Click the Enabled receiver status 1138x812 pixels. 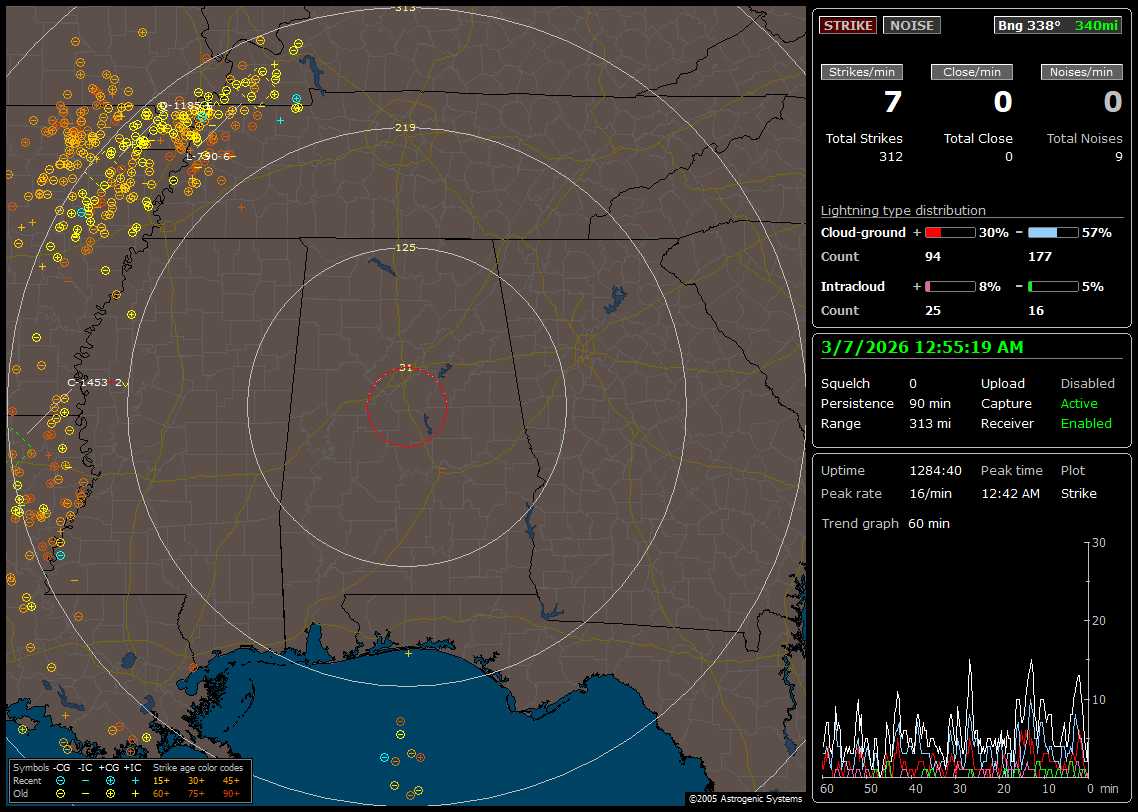pyautogui.click(x=1086, y=424)
